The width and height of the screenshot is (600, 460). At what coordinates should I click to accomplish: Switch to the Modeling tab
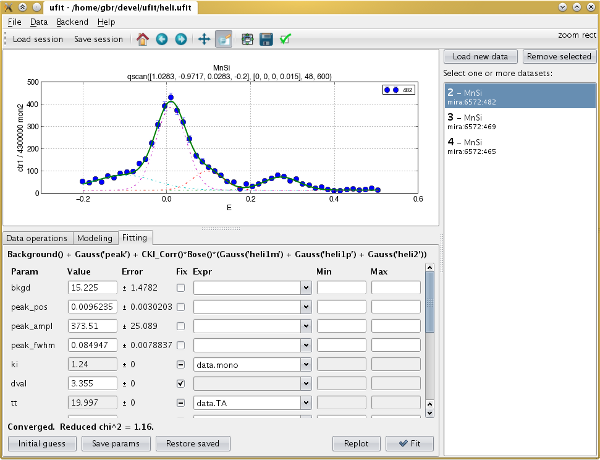[x=95, y=238]
